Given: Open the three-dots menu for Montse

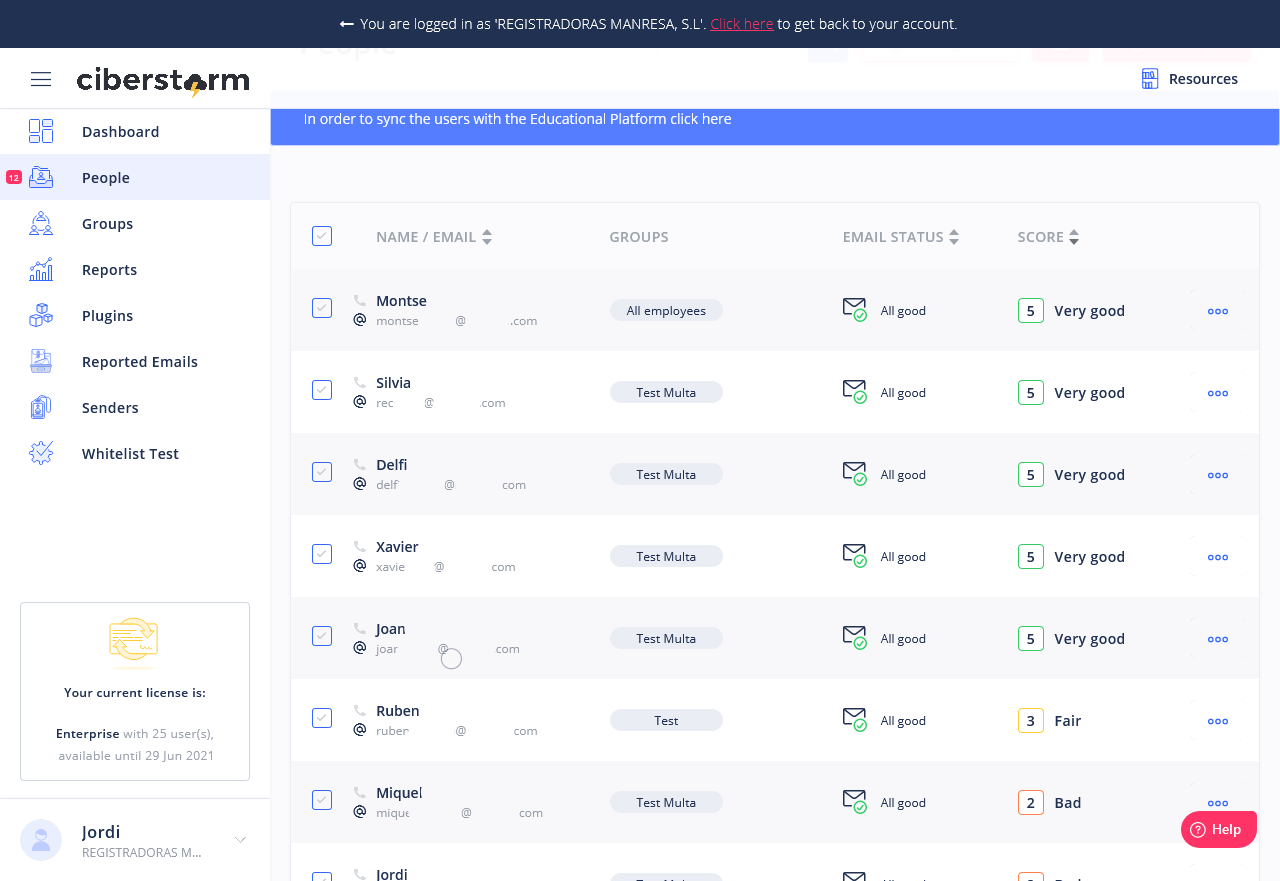Looking at the screenshot, I should pyautogui.click(x=1218, y=311).
